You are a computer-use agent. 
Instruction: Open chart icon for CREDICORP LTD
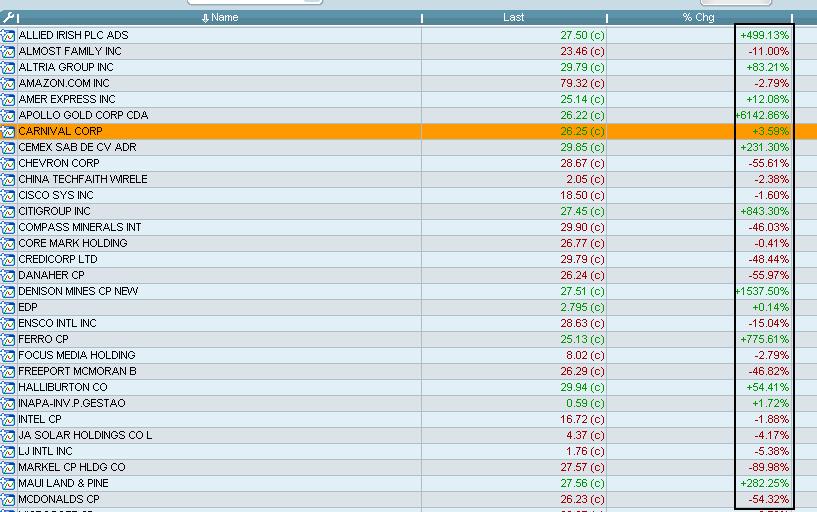click(8, 260)
